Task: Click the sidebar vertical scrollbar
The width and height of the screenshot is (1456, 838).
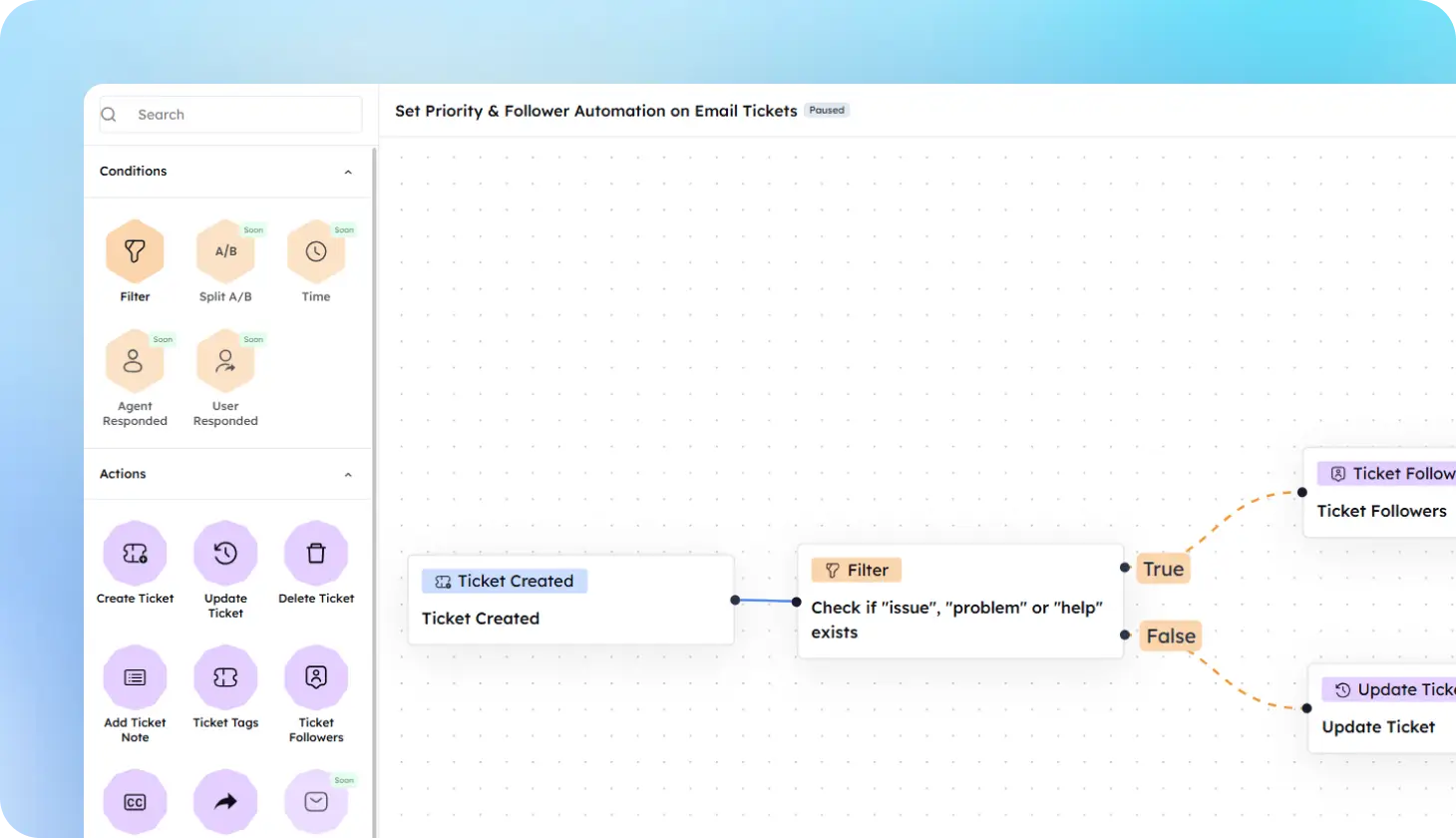Action: point(374,493)
